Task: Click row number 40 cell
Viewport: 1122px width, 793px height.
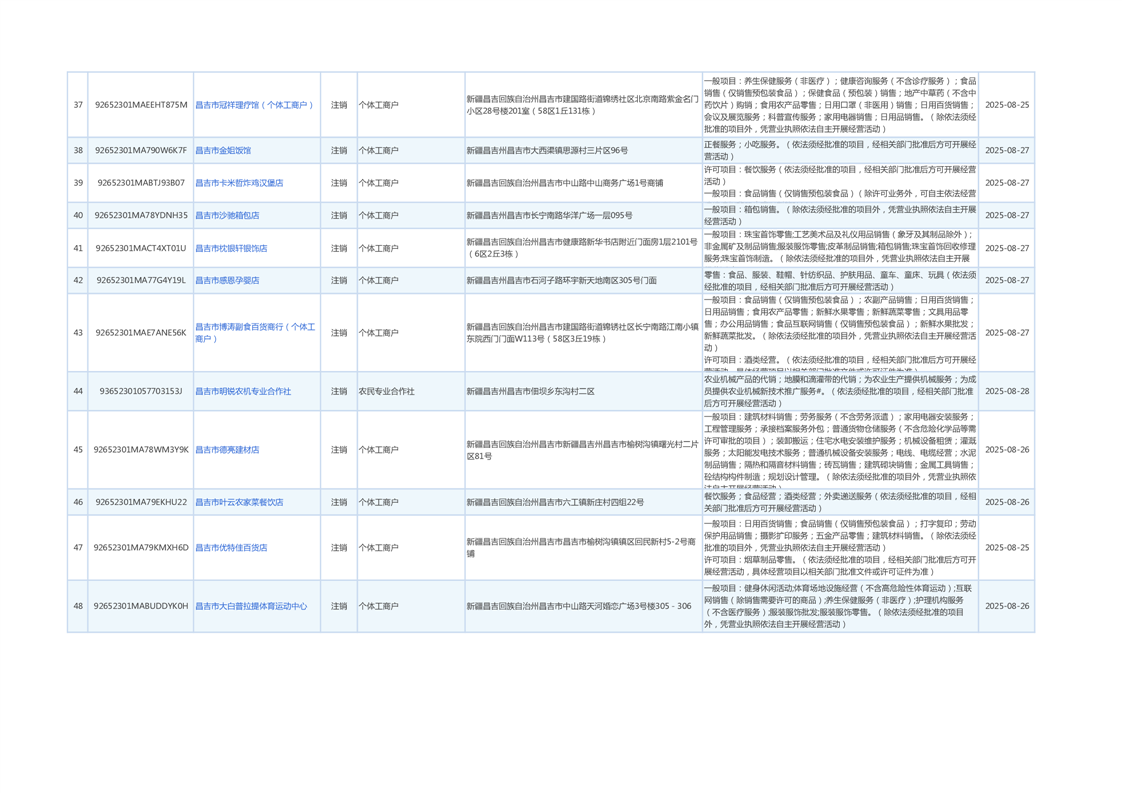Action: coord(78,215)
